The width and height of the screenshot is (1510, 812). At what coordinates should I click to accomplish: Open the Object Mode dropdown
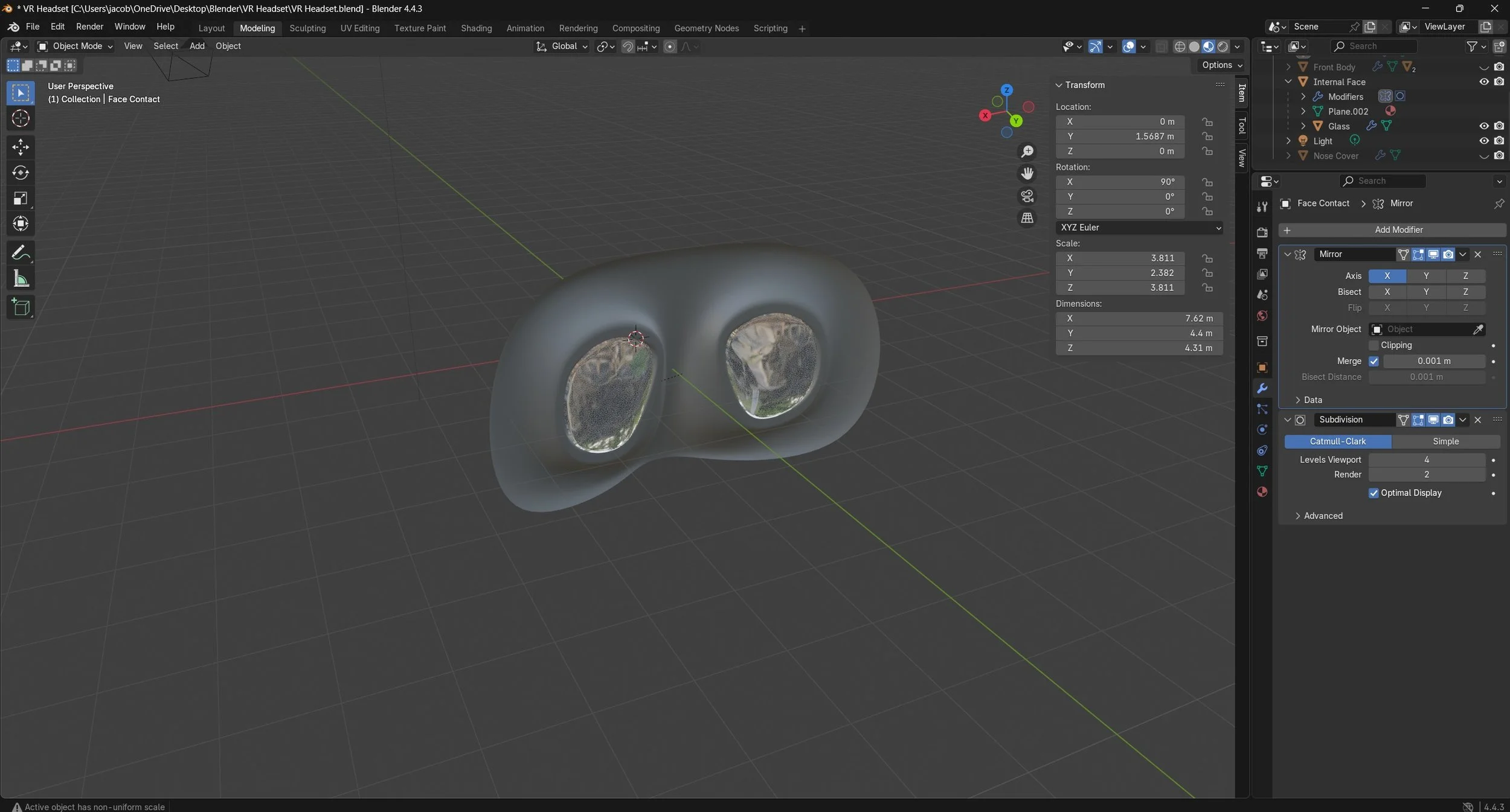(x=76, y=46)
